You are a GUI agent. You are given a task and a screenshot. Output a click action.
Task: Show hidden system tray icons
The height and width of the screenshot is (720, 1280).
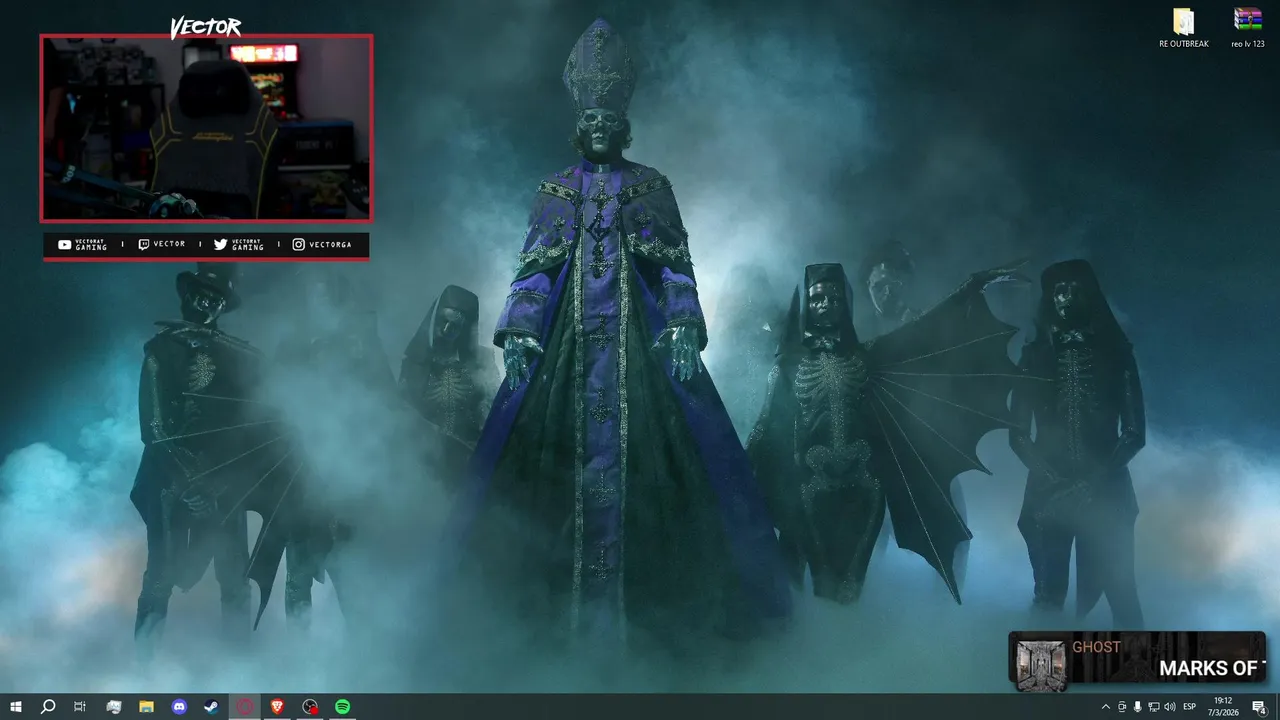[x=1105, y=707]
